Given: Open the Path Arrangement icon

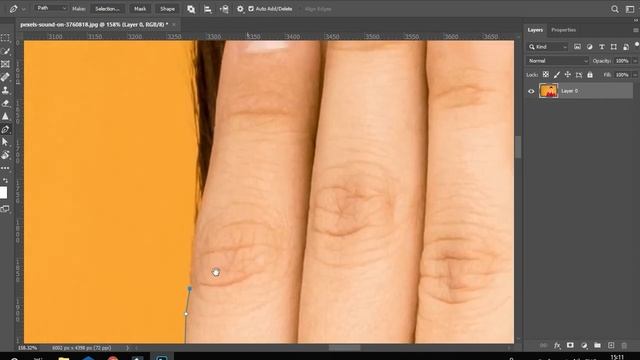Looking at the screenshot, I should pos(224,9).
